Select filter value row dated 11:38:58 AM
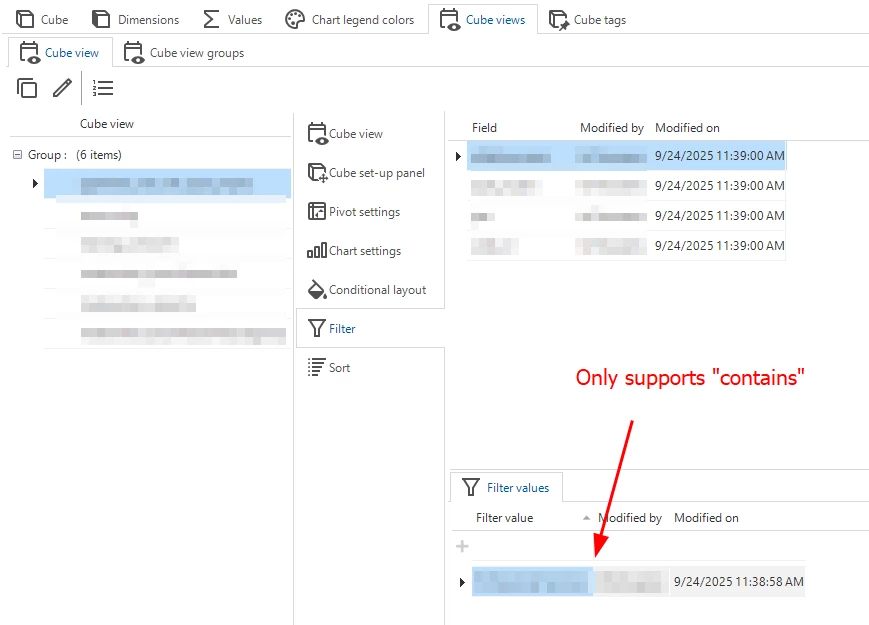Screen dimensions: 869x625 click(x=638, y=582)
